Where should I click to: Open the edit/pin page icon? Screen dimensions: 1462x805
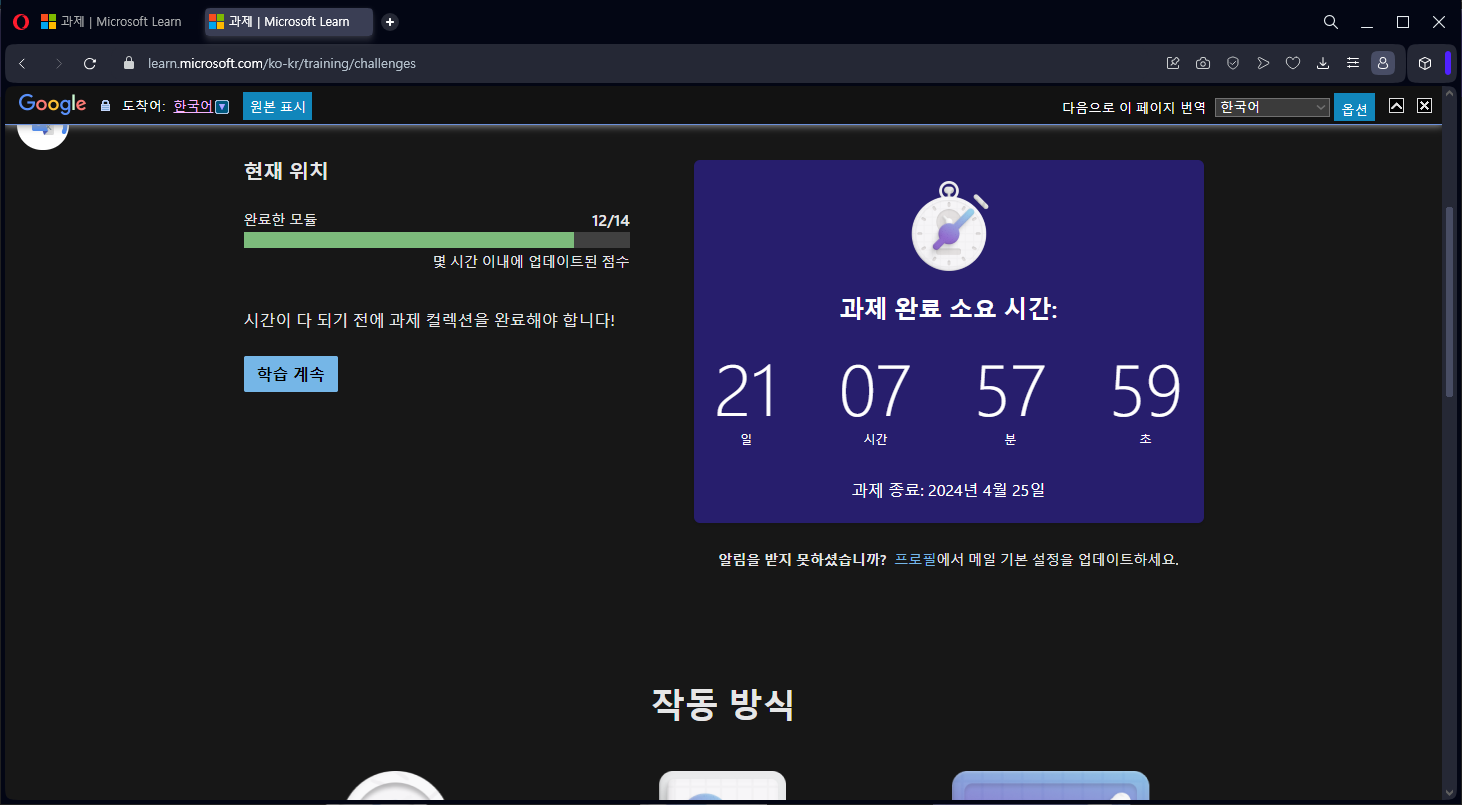[1173, 63]
